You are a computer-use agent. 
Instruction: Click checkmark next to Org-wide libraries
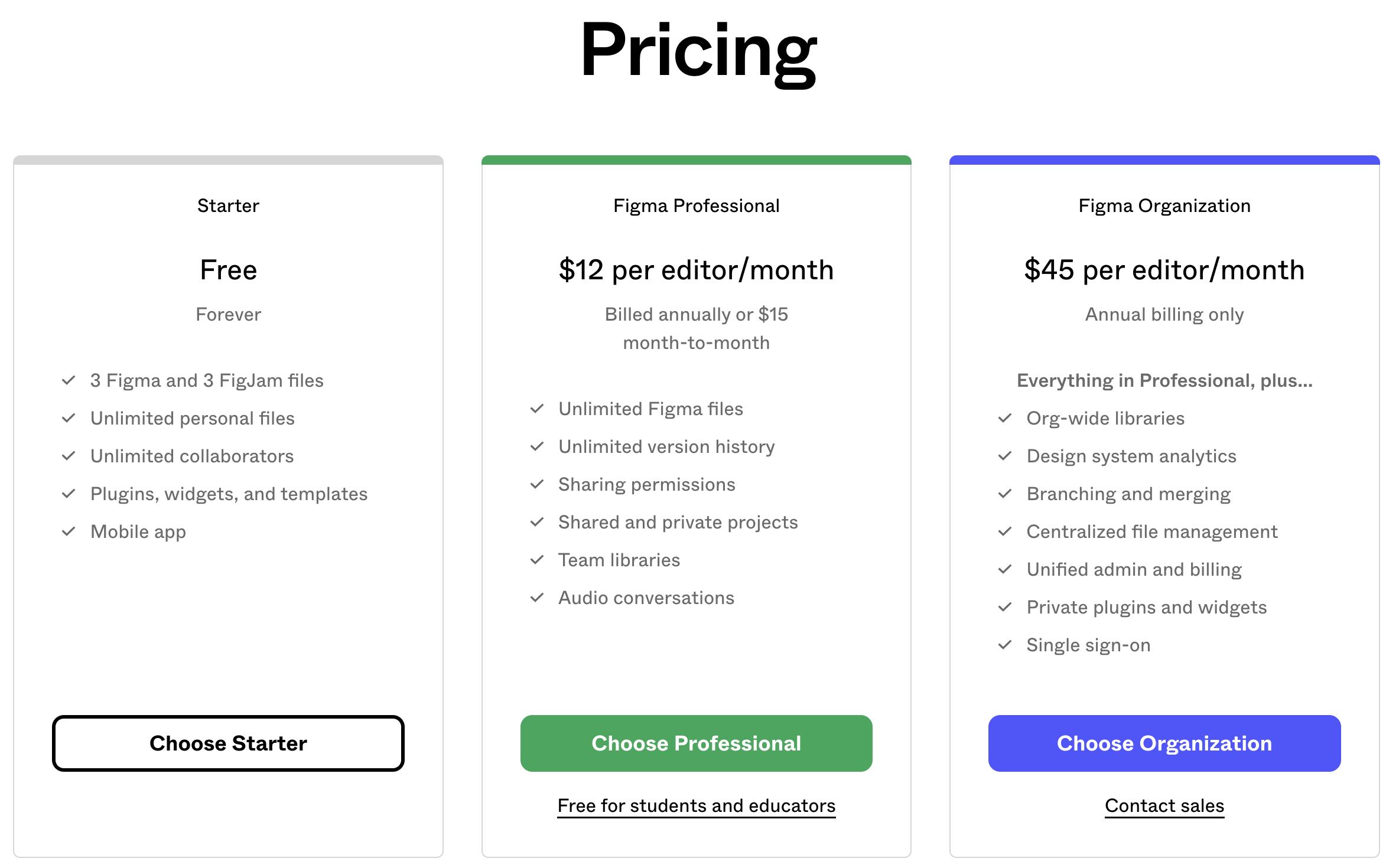point(1004,418)
